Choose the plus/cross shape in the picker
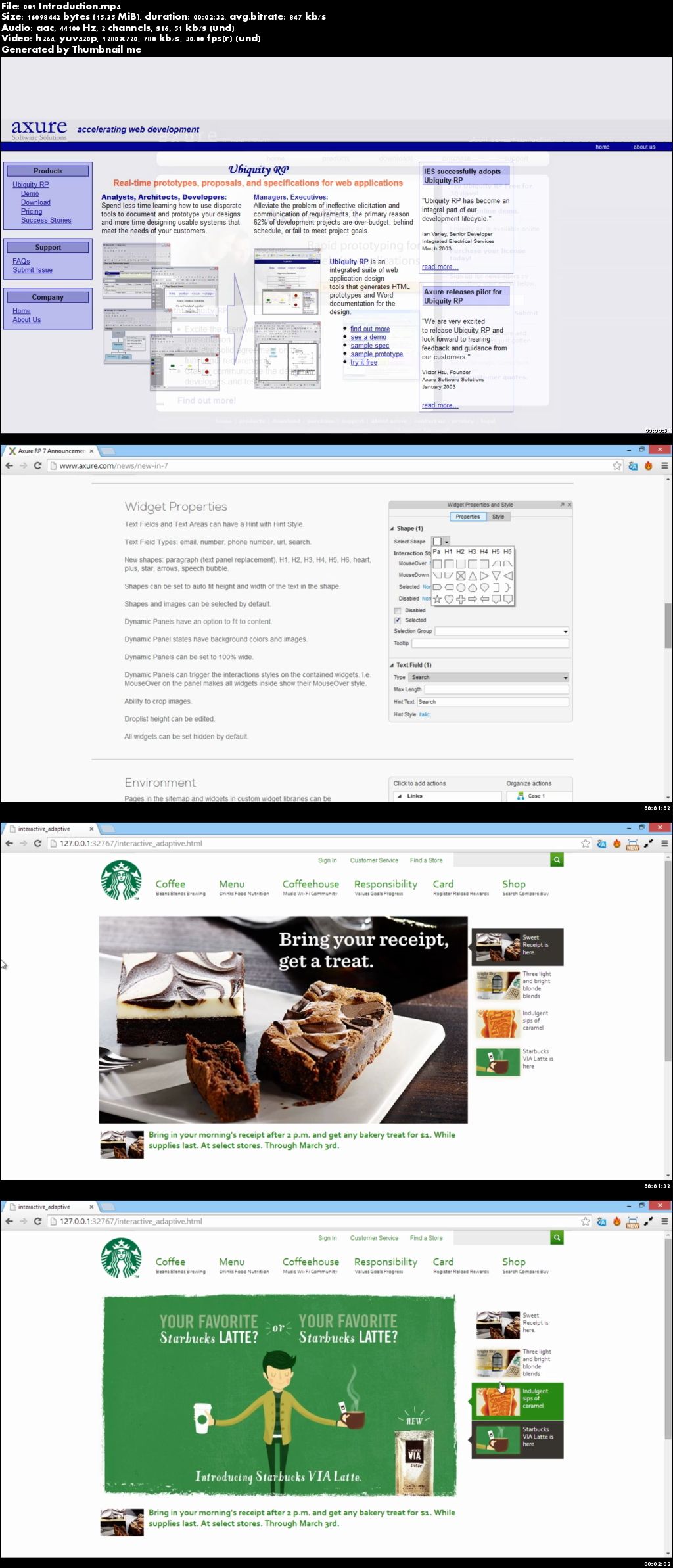 pyautogui.click(x=461, y=599)
